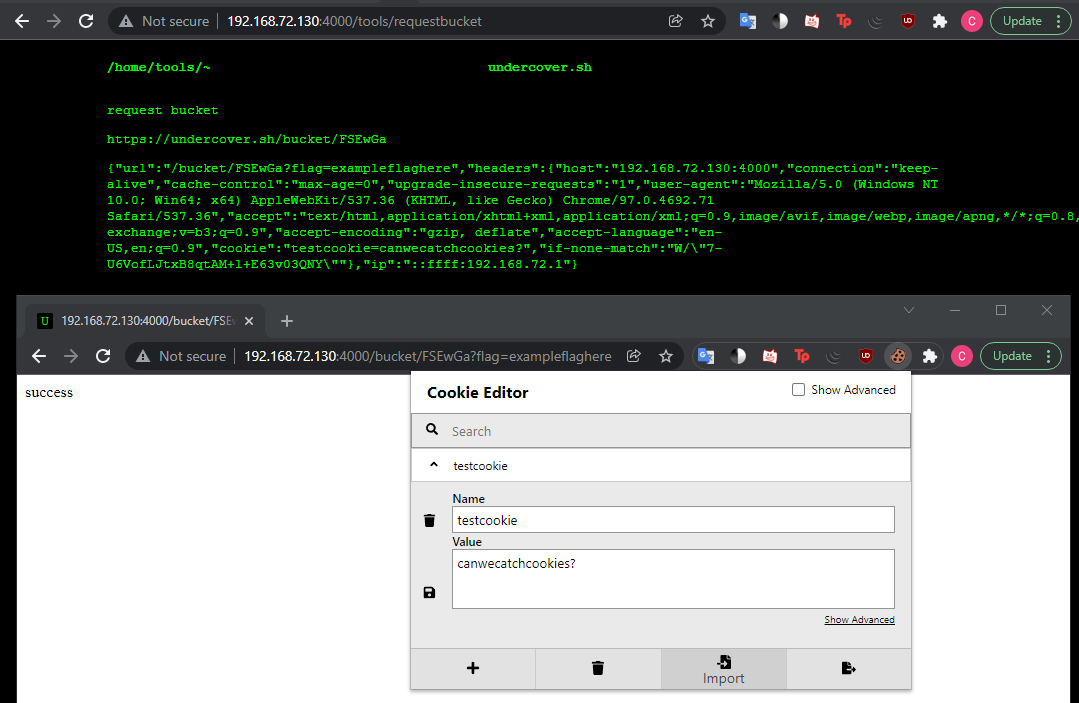Viewport: 1079px width, 703px height.
Task: Open Google Translate extension in the top browser
Action: click(x=748, y=21)
